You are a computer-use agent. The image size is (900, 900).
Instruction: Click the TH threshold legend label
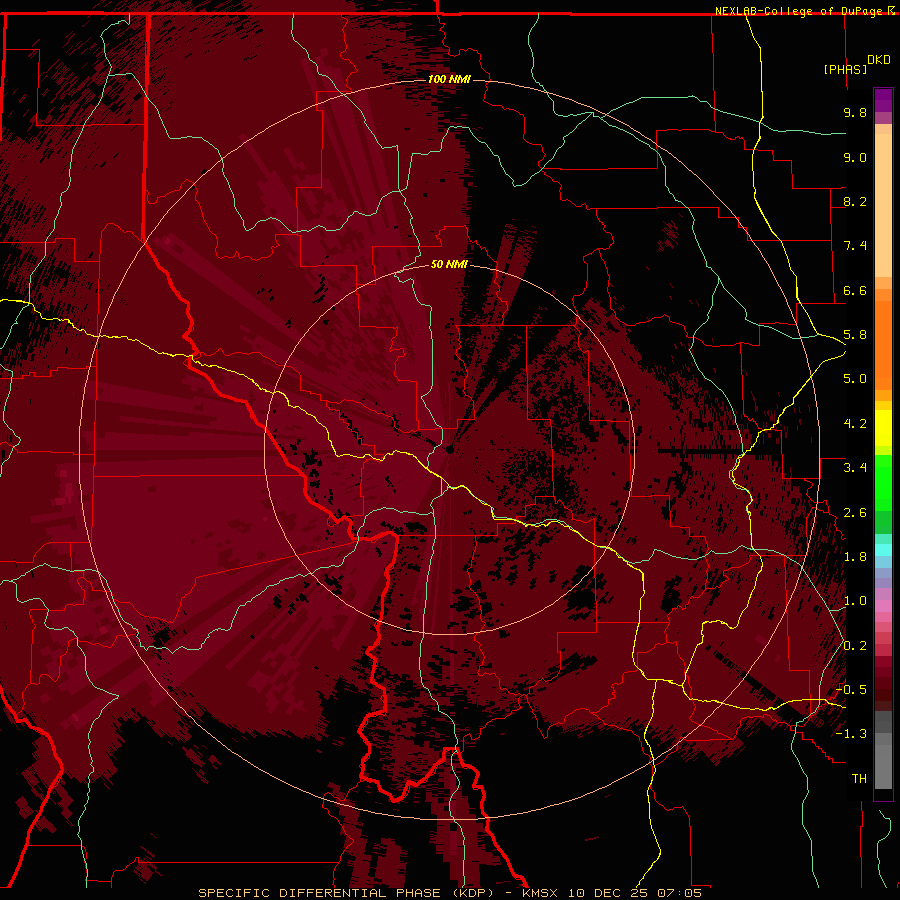[x=859, y=779]
